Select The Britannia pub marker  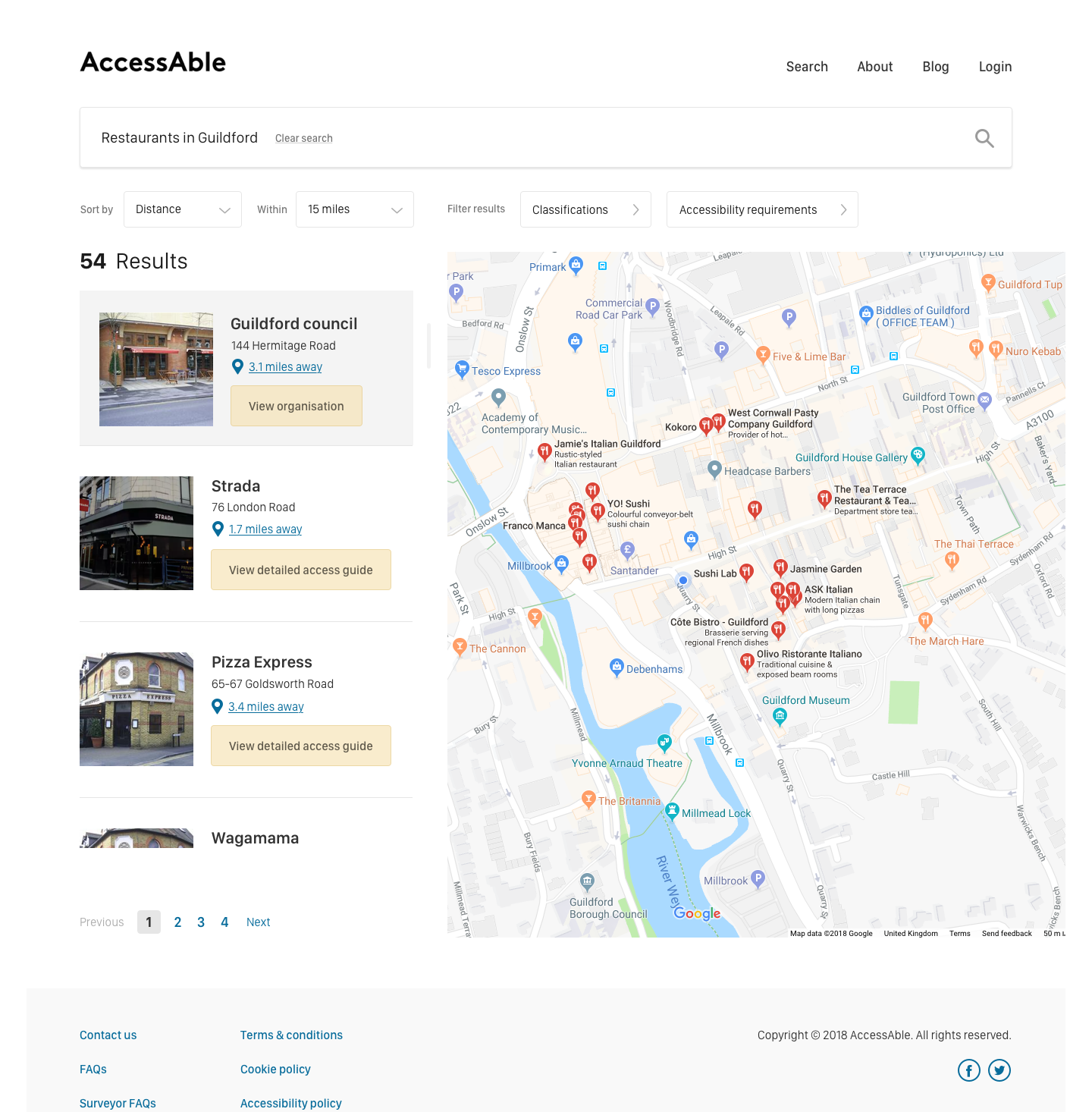pyautogui.click(x=588, y=799)
